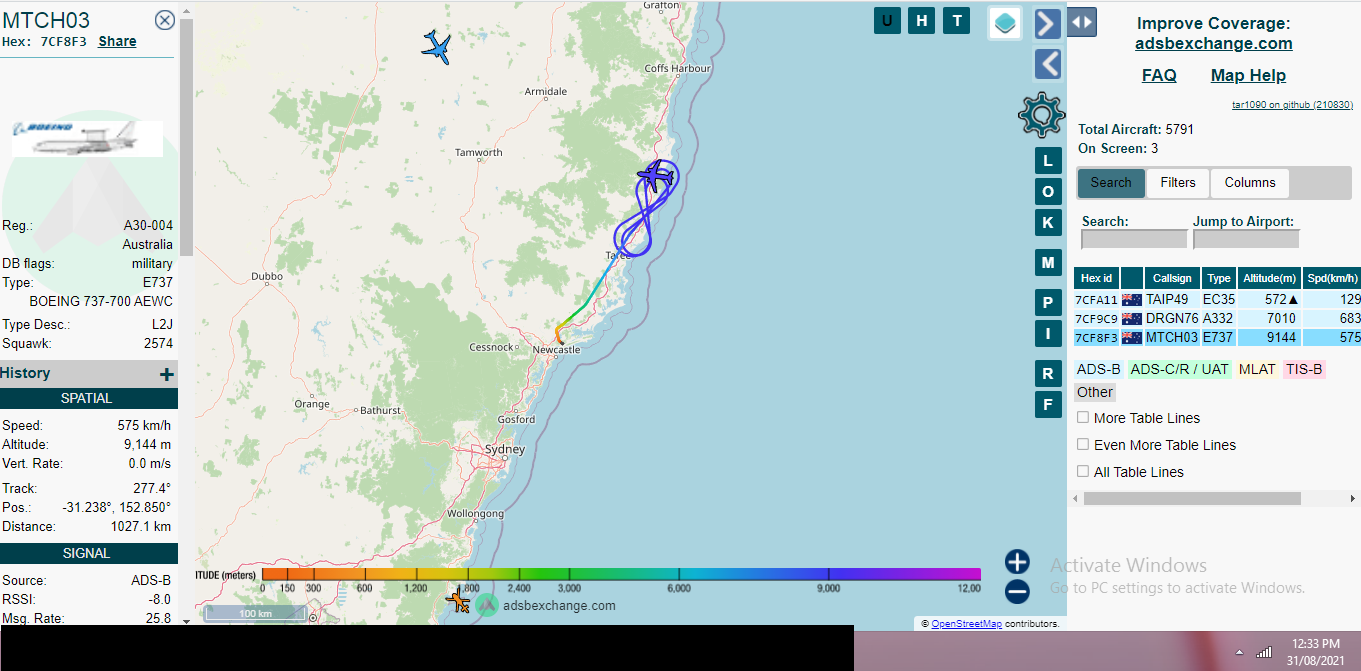
Task: Switch to the Search tab
Action: point(1111,183)
